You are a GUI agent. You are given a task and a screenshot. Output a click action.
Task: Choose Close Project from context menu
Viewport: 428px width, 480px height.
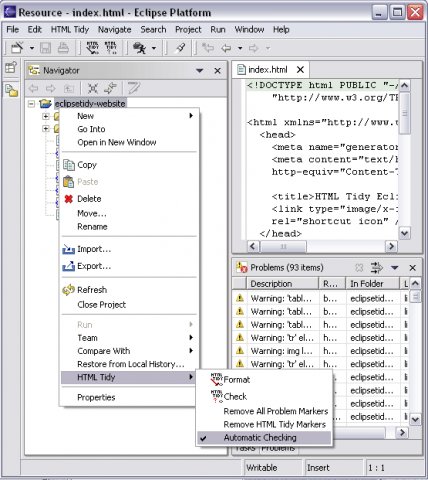pyautogui.click(x=130, y=305)
